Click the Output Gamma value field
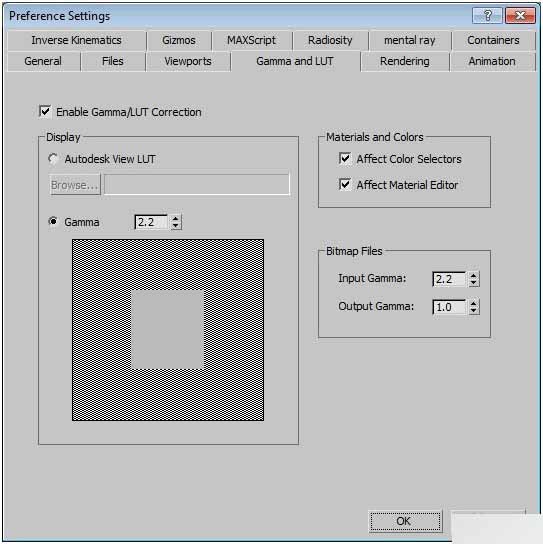The width and height of the screenshot is (543, 544). (x=449, y=307)
